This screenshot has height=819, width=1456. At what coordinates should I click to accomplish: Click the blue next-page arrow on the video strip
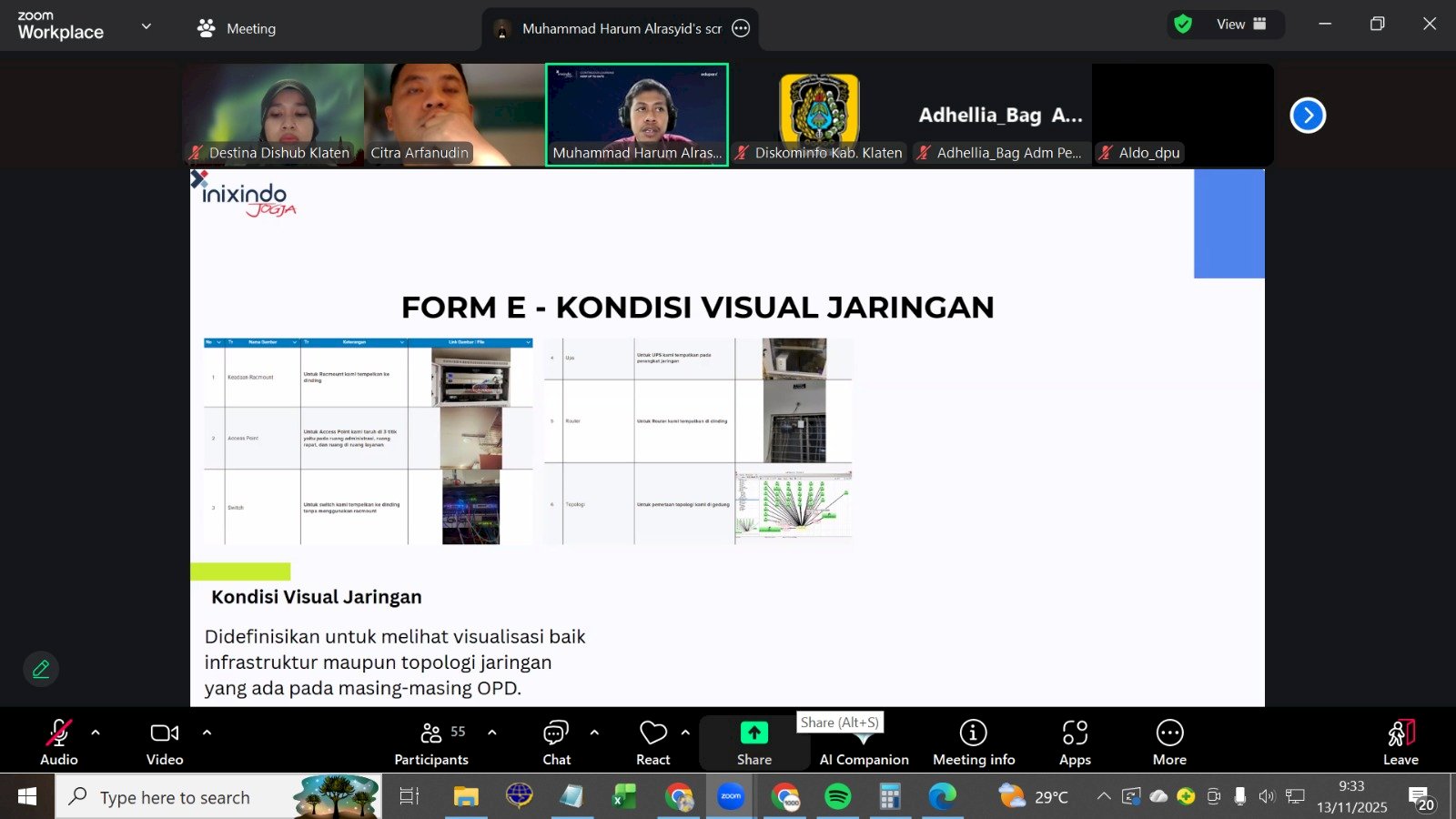[1308, 115]
